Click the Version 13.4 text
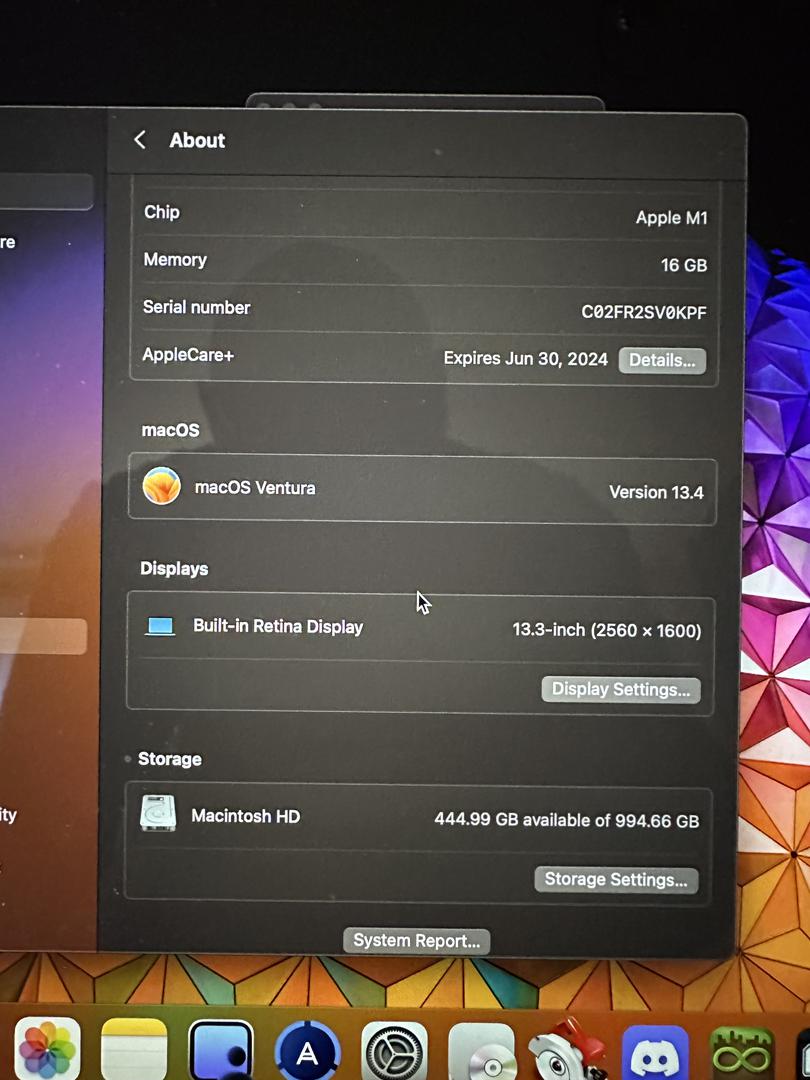This screenshot has width=810, height=1080. [x=656, y=492]
